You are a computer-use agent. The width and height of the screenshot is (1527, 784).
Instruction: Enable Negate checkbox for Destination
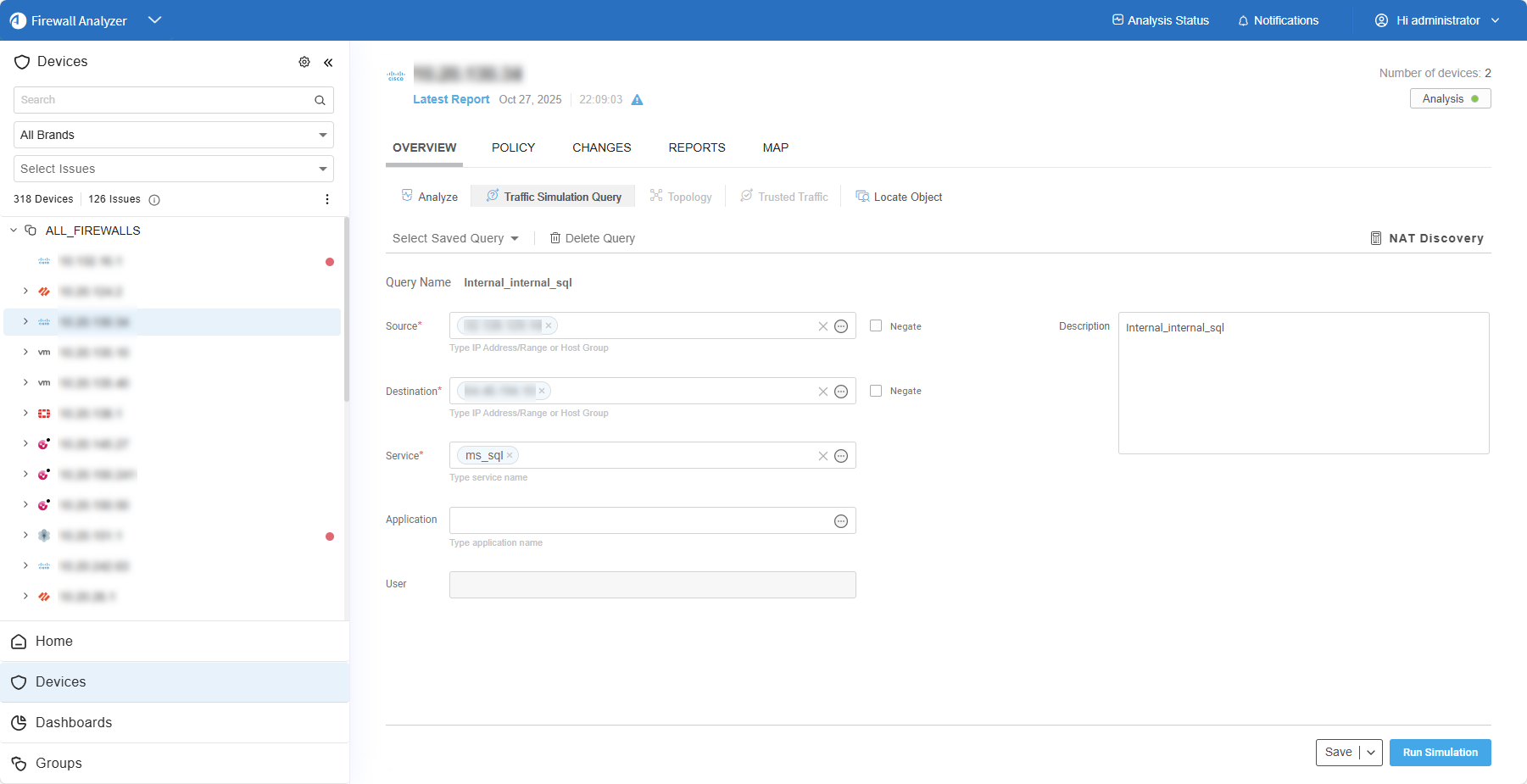point(876,391)
